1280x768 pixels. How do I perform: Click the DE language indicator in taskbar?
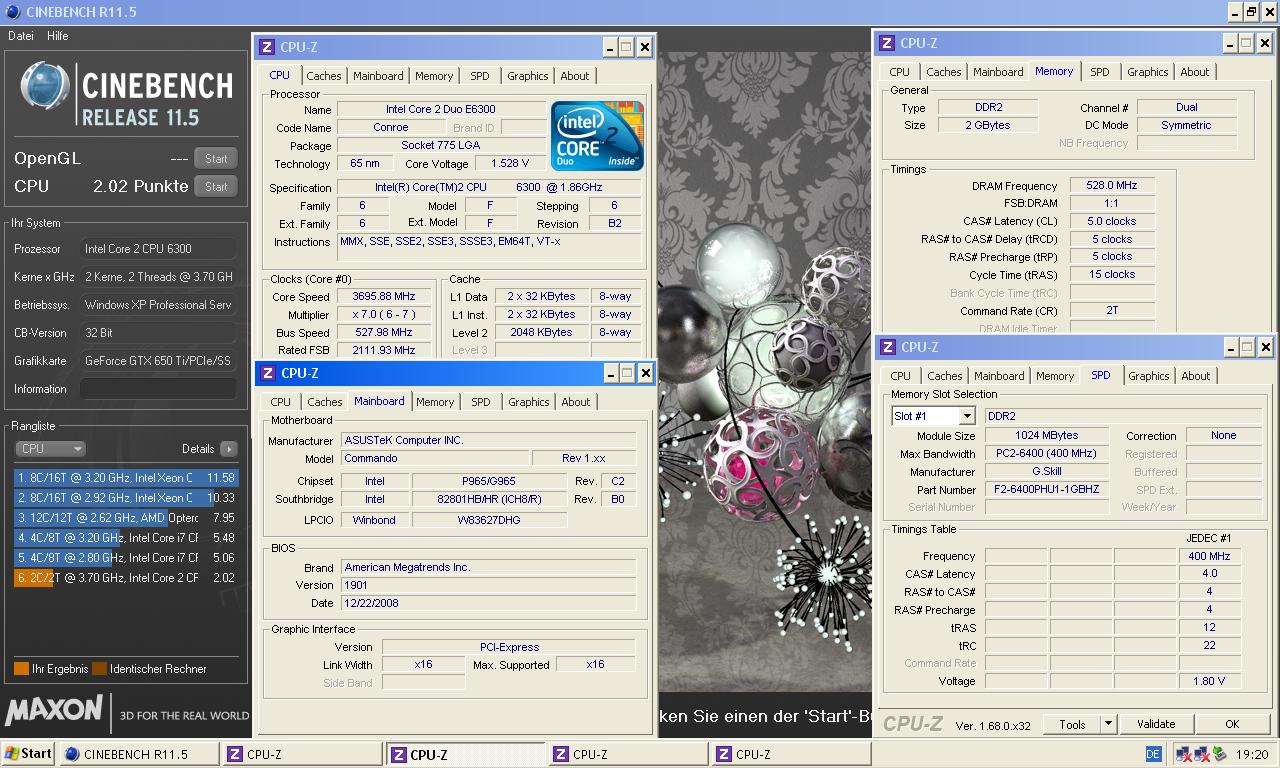[x=1153, y=754]
